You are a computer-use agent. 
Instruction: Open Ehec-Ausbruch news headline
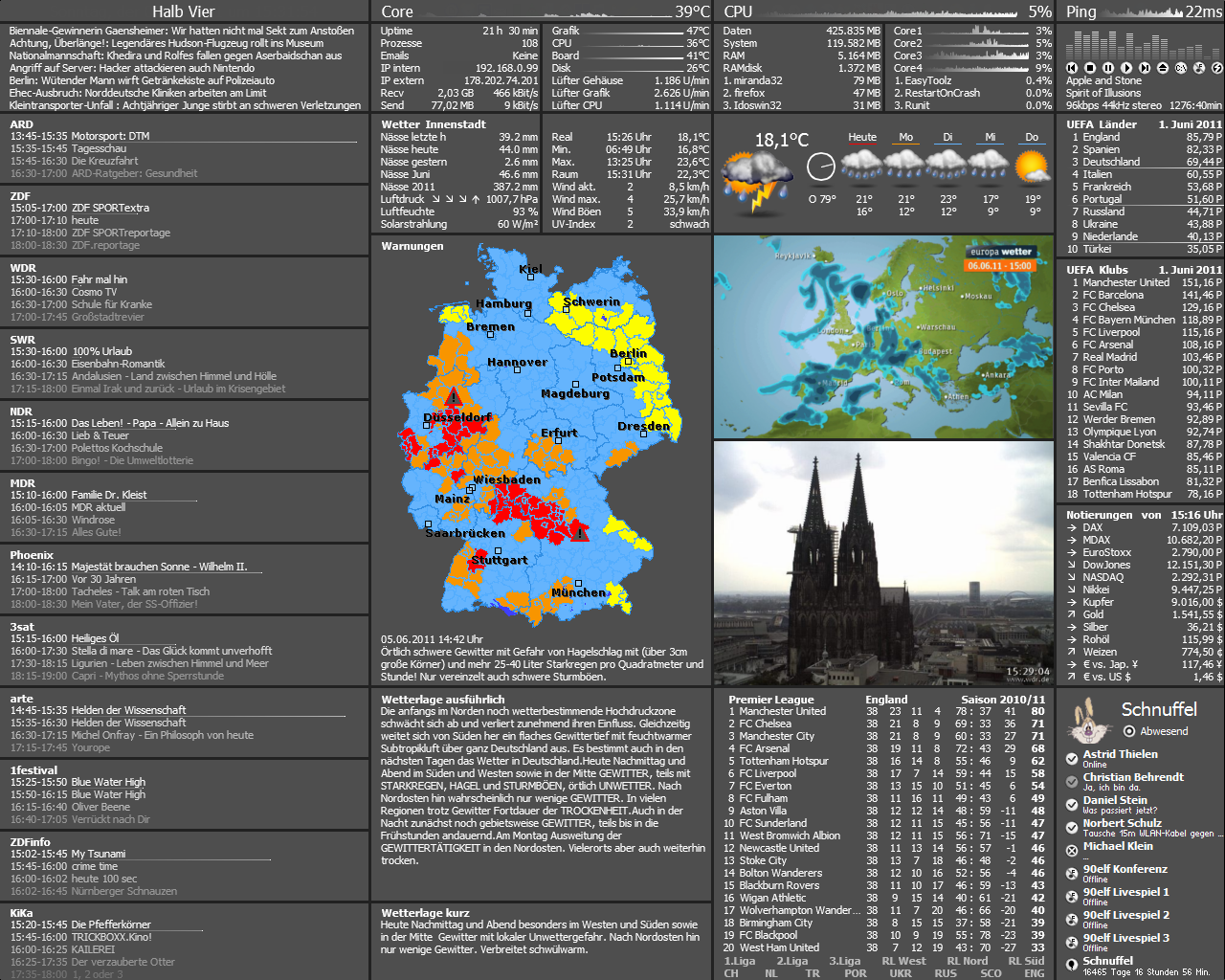point(138,93)
